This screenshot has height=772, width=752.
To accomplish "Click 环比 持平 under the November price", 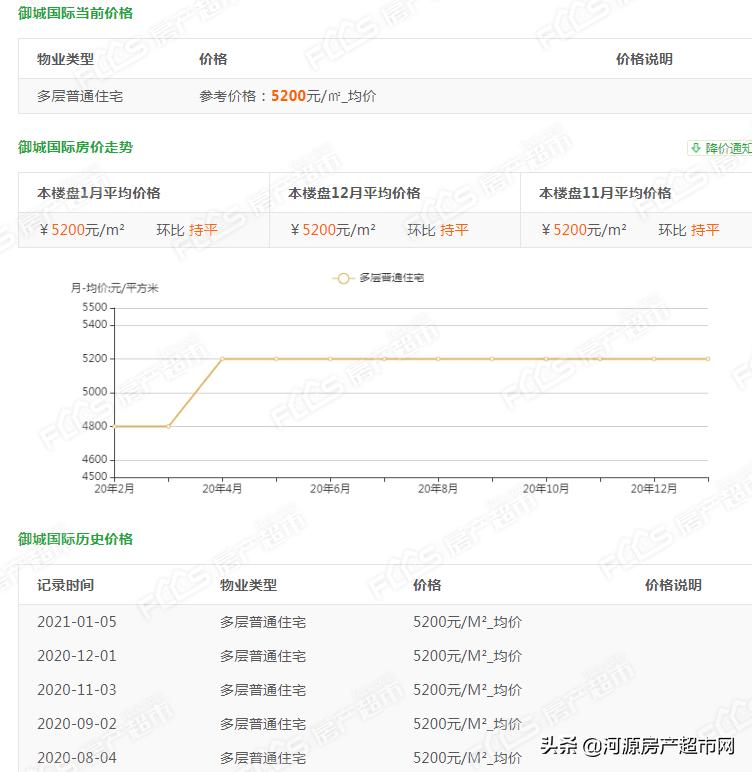I will pos(689,230).
